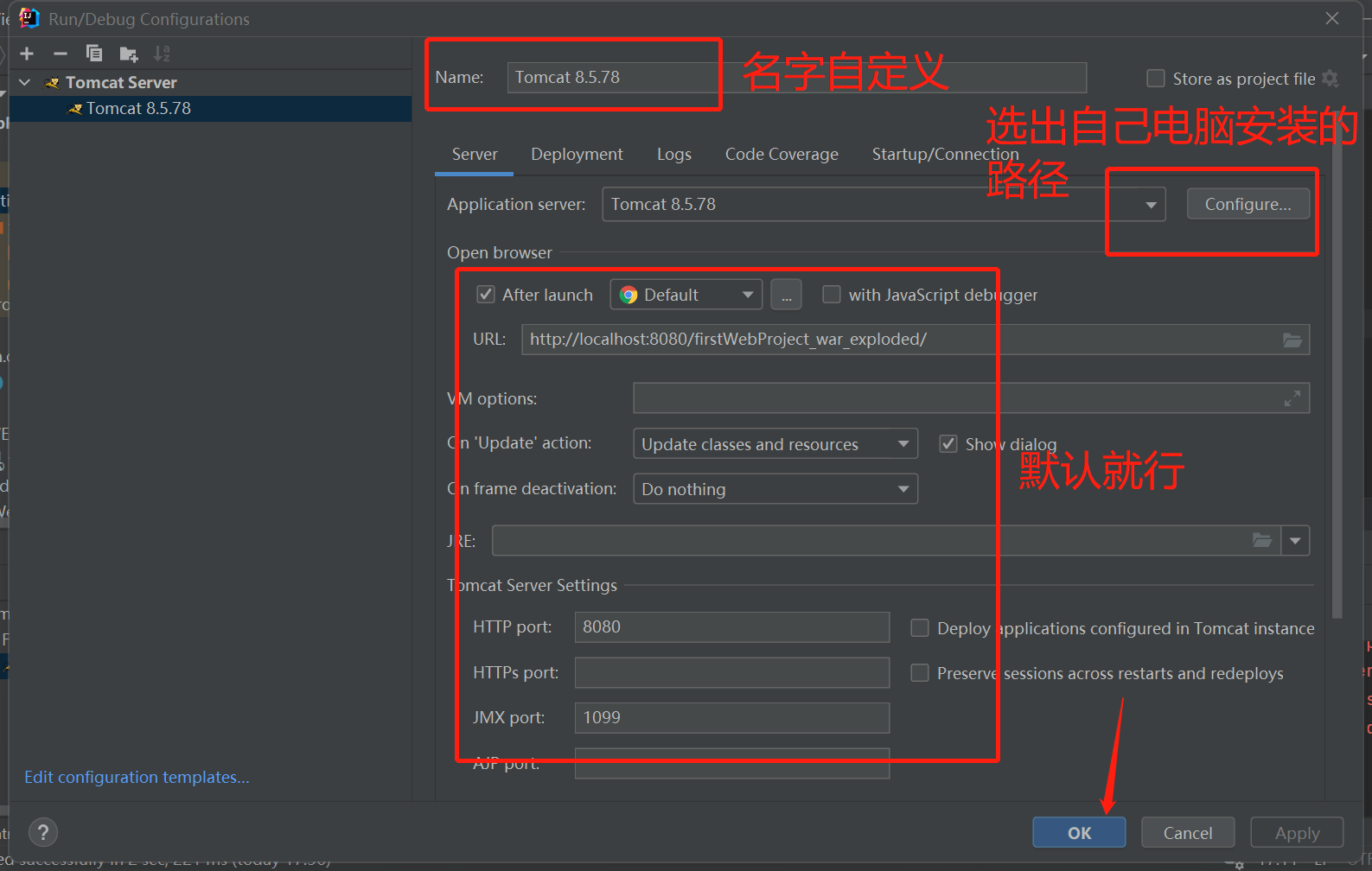Select the Tomcat Server group row
Viewport: 1372px width, 871px height.
click(x=210, y=83)
